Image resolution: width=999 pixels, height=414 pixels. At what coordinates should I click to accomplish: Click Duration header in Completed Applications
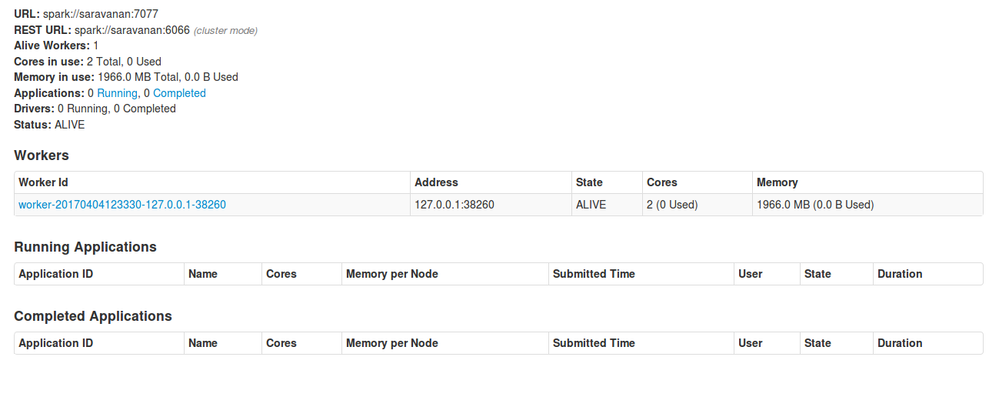click(899, 343)
